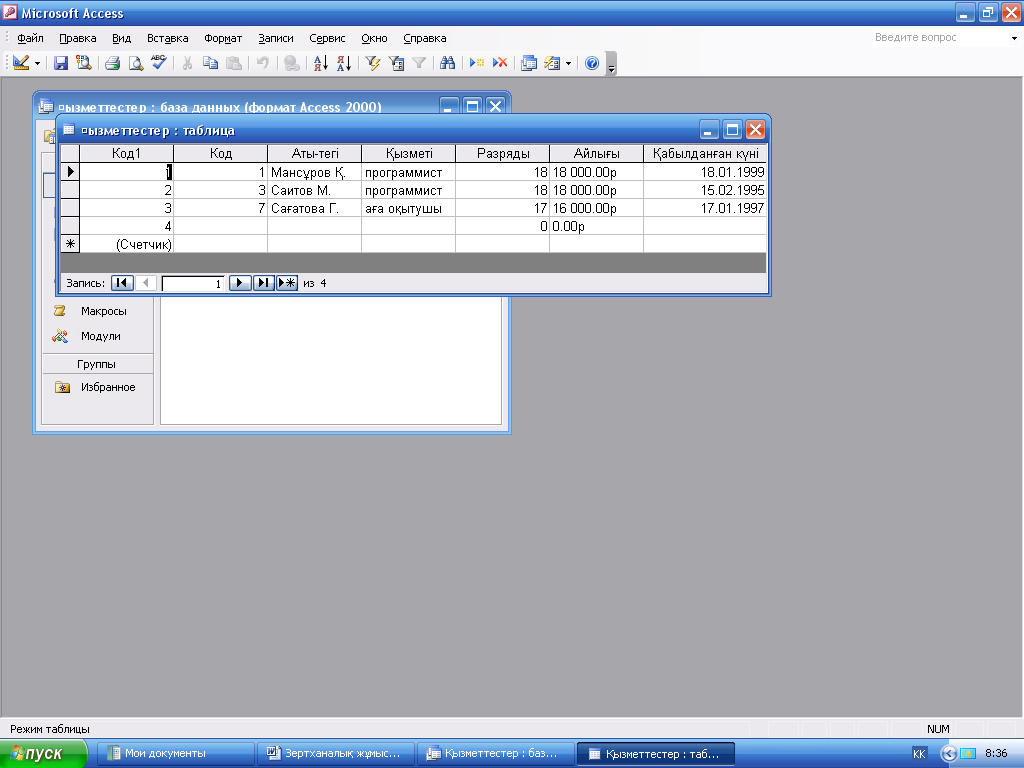
Task: Open the Вставка menu
Action: click(167, 38)
